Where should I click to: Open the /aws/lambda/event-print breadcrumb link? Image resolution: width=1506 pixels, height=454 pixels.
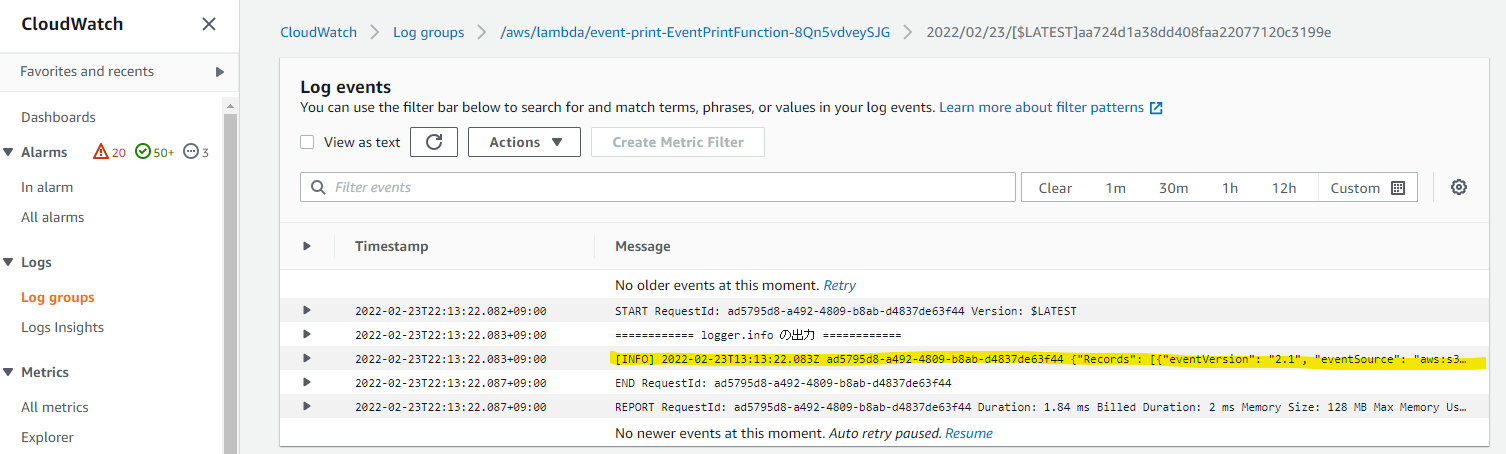[x=695, y=32]
